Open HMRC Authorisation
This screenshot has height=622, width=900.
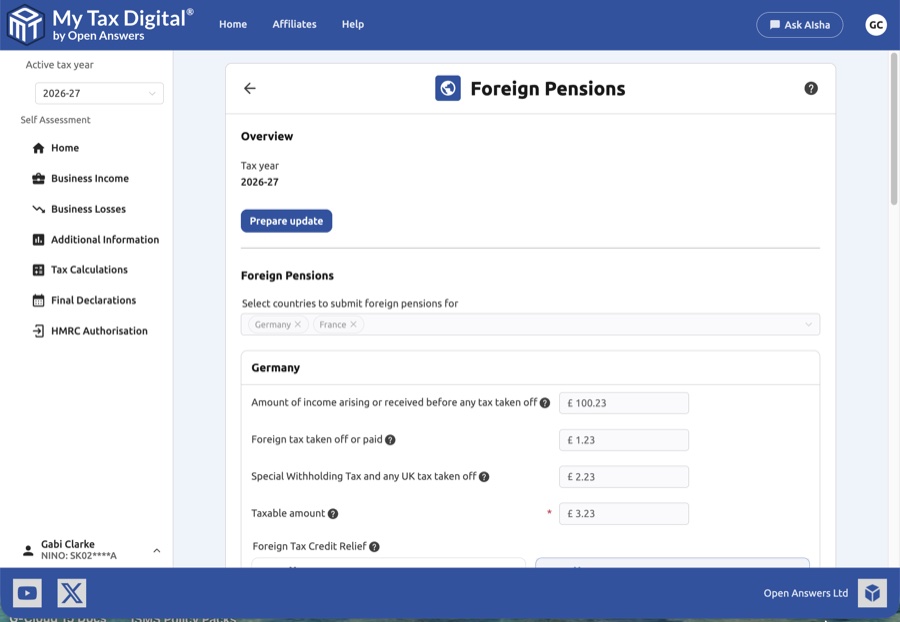click(97, 330)
